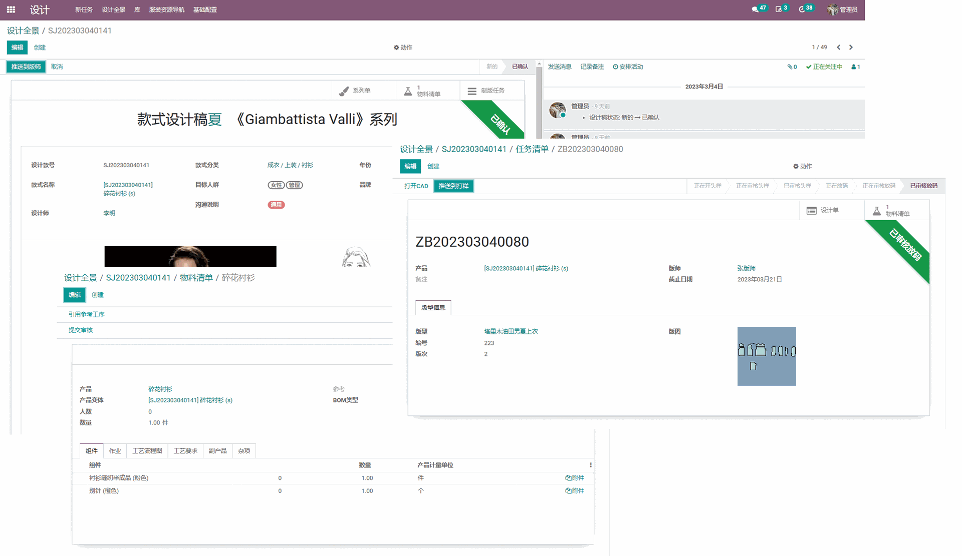Toggle the 正在关注中 follow status
This screenshot has height=556, width=962.
826,67
